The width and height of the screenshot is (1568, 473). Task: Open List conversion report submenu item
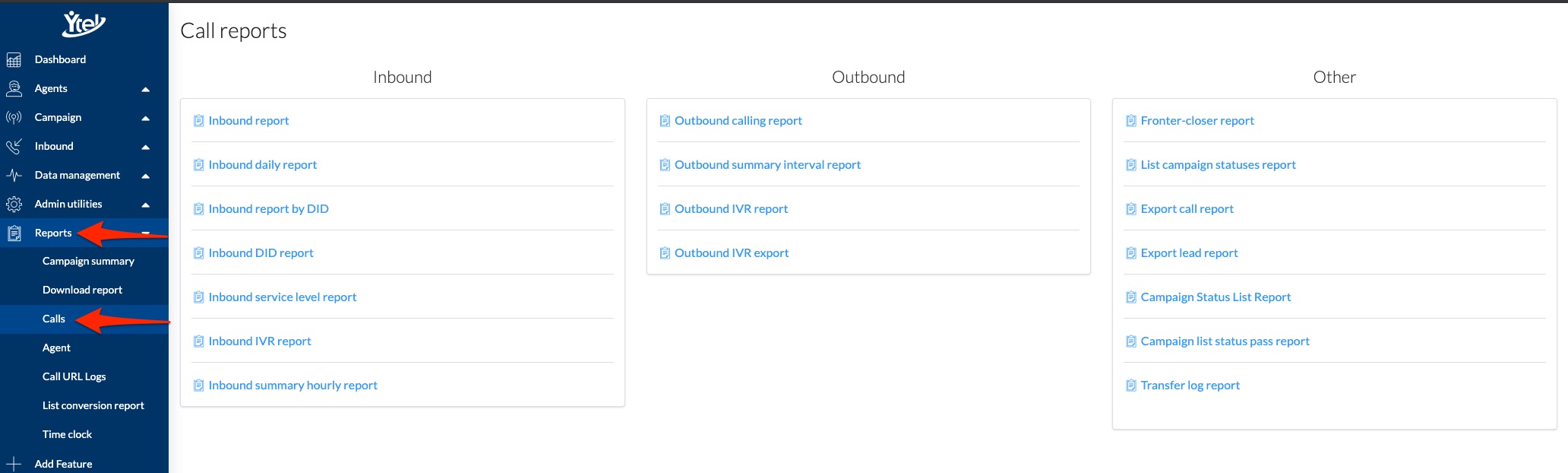coord(93,405)
